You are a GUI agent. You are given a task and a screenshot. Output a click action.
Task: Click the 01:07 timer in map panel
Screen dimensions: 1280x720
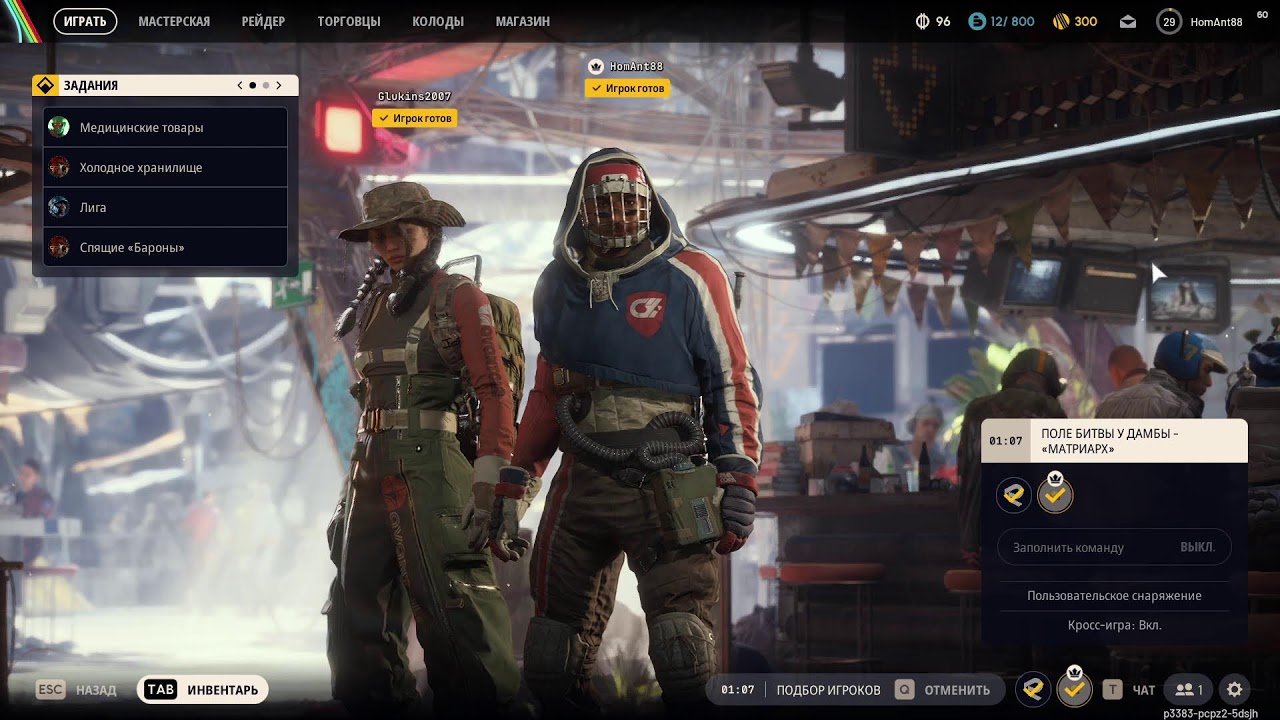coord(1005,441)
